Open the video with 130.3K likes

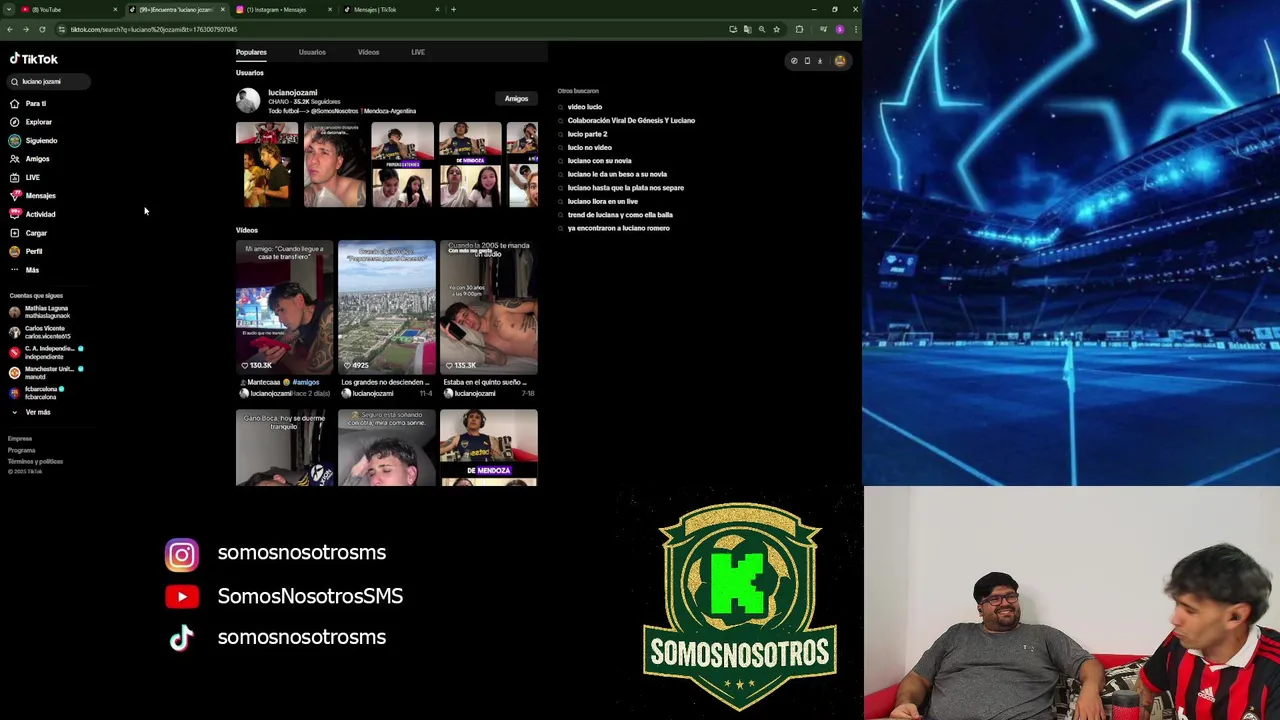(285, 307)
